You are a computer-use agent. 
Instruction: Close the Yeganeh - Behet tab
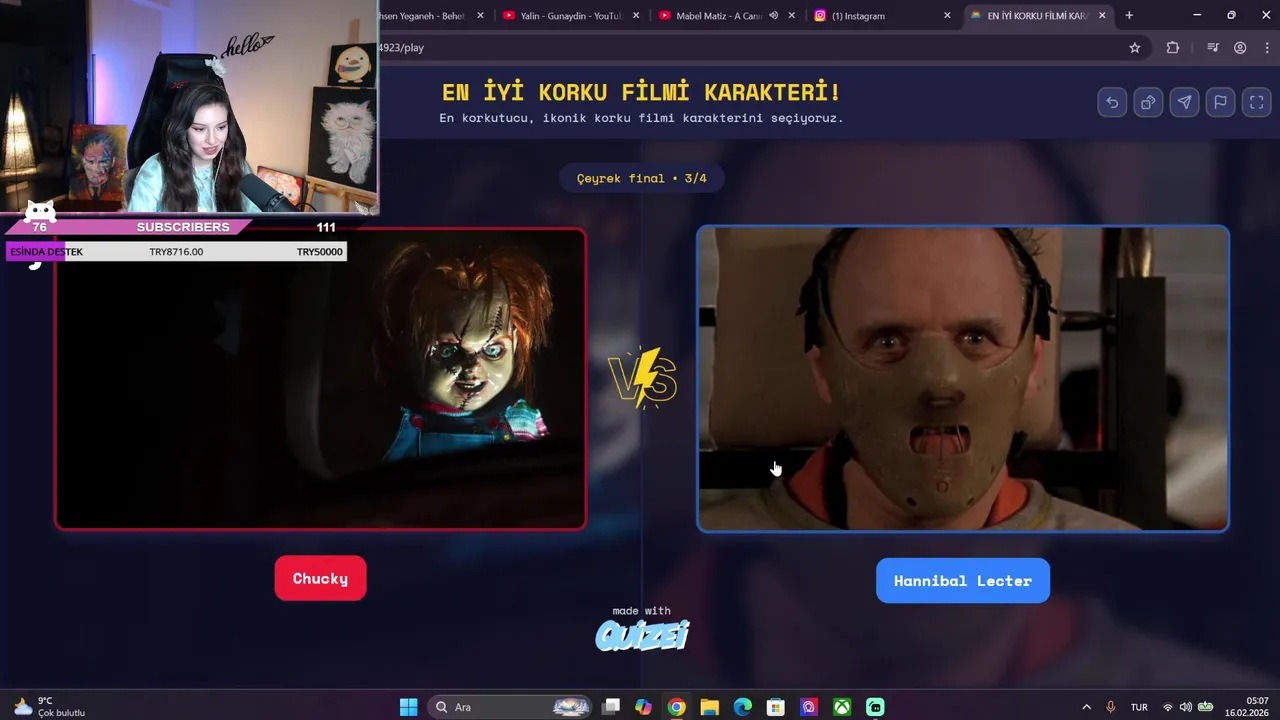(480, 15)
